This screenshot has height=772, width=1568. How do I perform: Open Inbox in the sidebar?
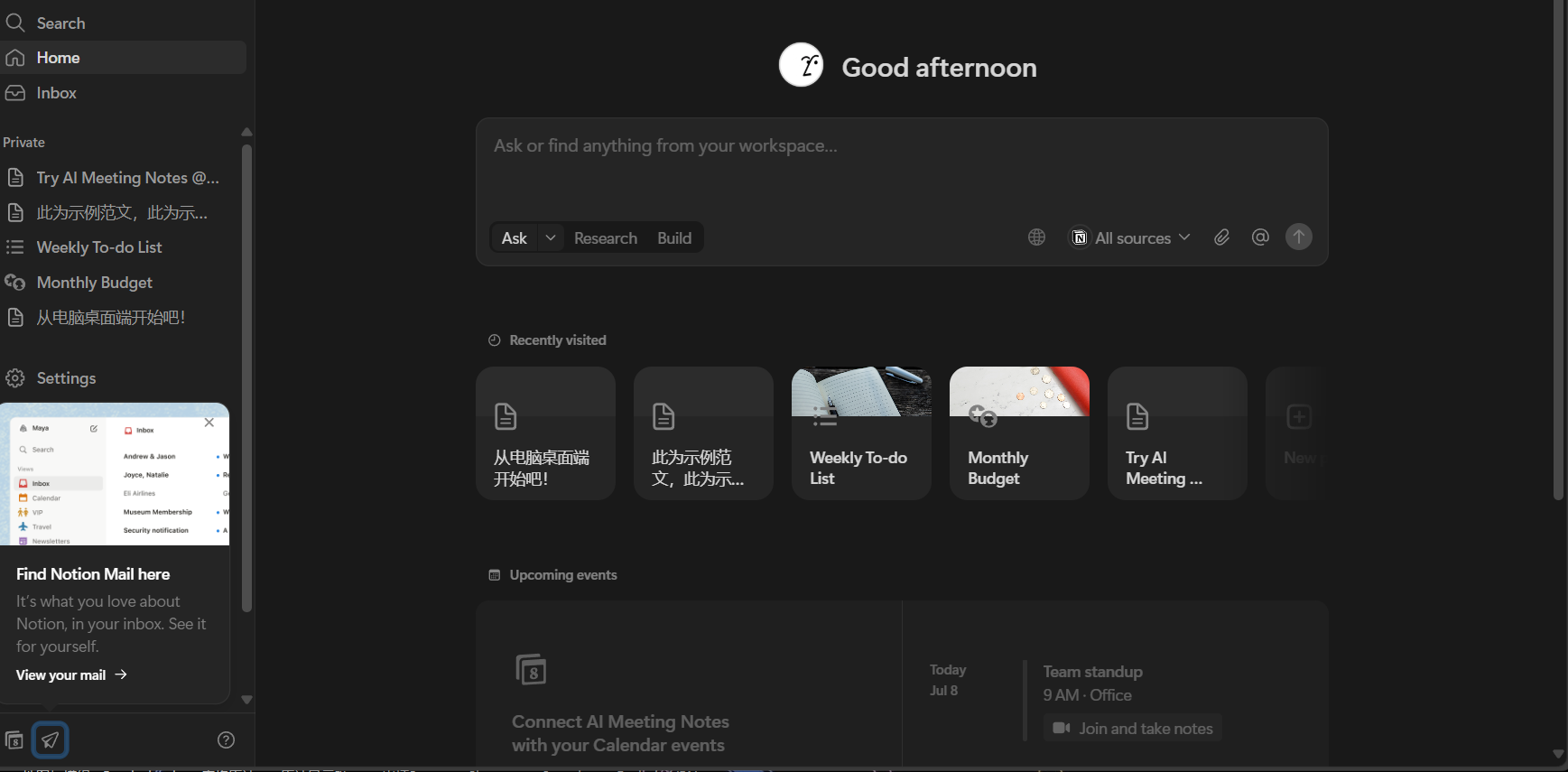[x=123, y=93]
